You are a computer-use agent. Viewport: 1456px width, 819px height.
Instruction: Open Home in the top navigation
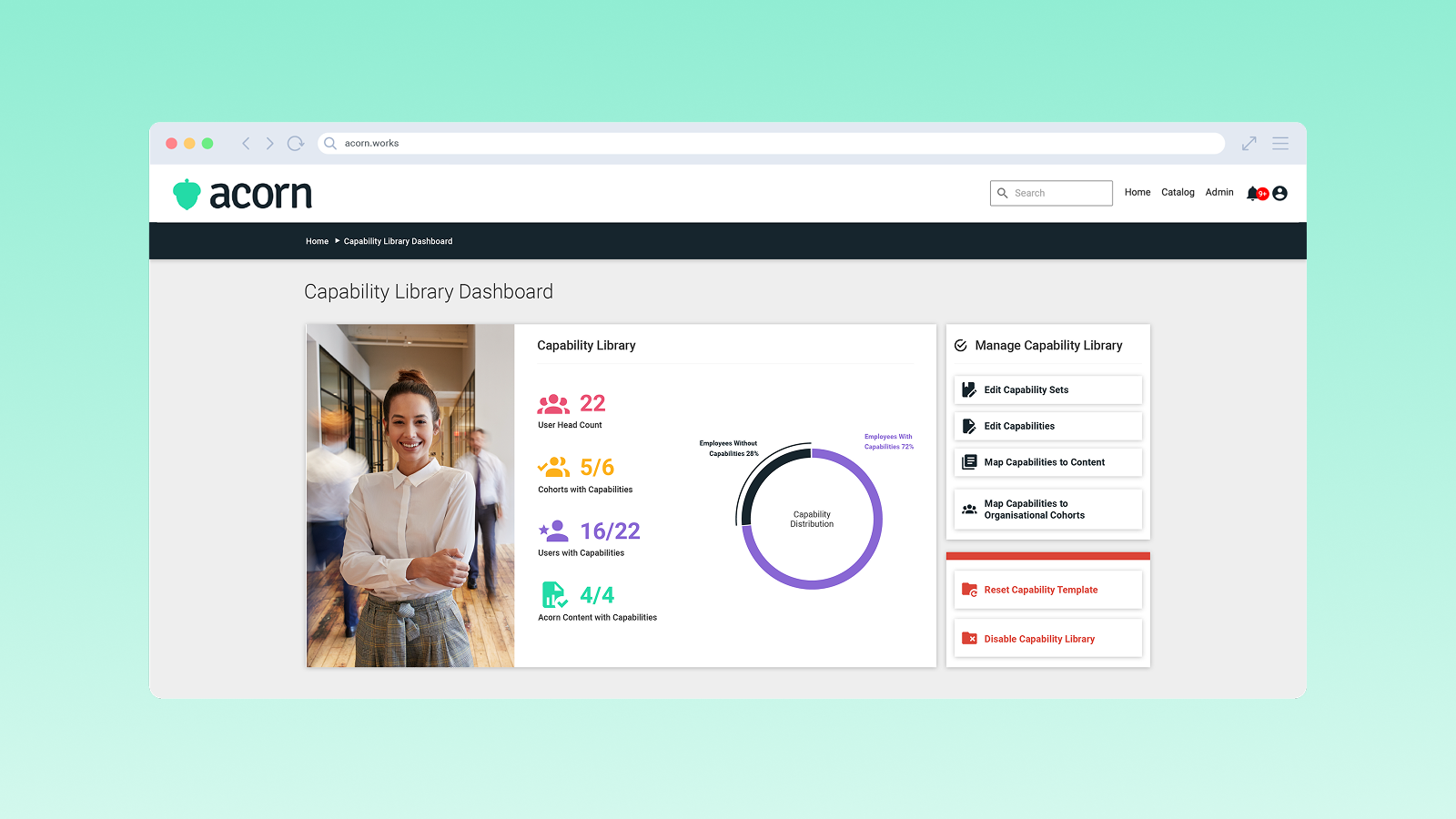(x=1137, y=193)
